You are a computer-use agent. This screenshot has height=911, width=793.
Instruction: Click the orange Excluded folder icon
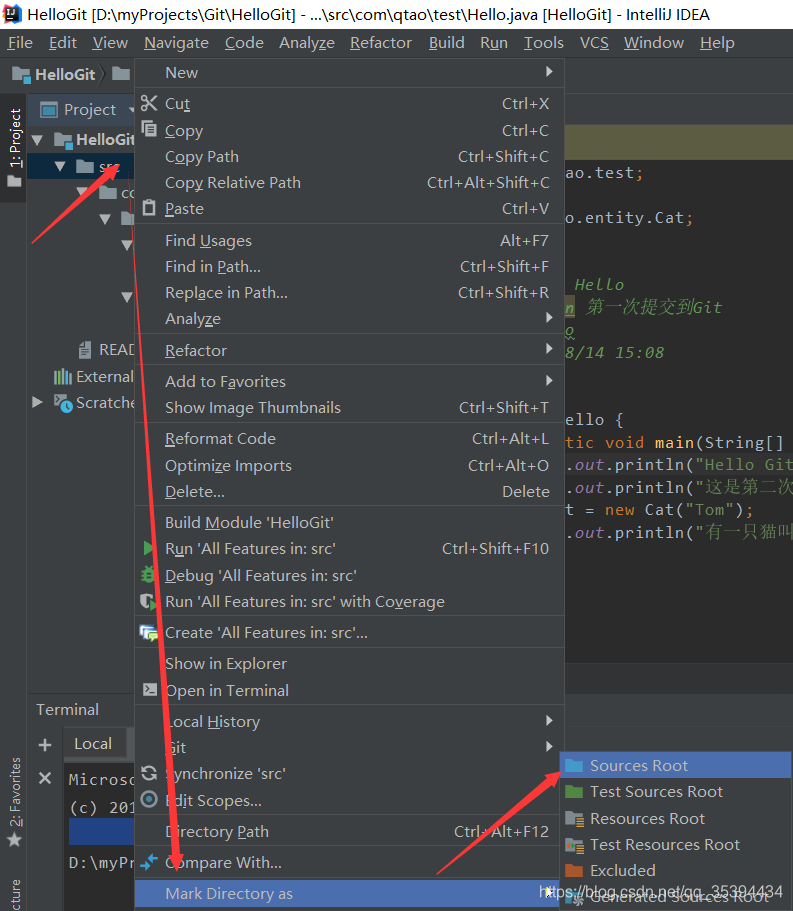click(574, 870)
